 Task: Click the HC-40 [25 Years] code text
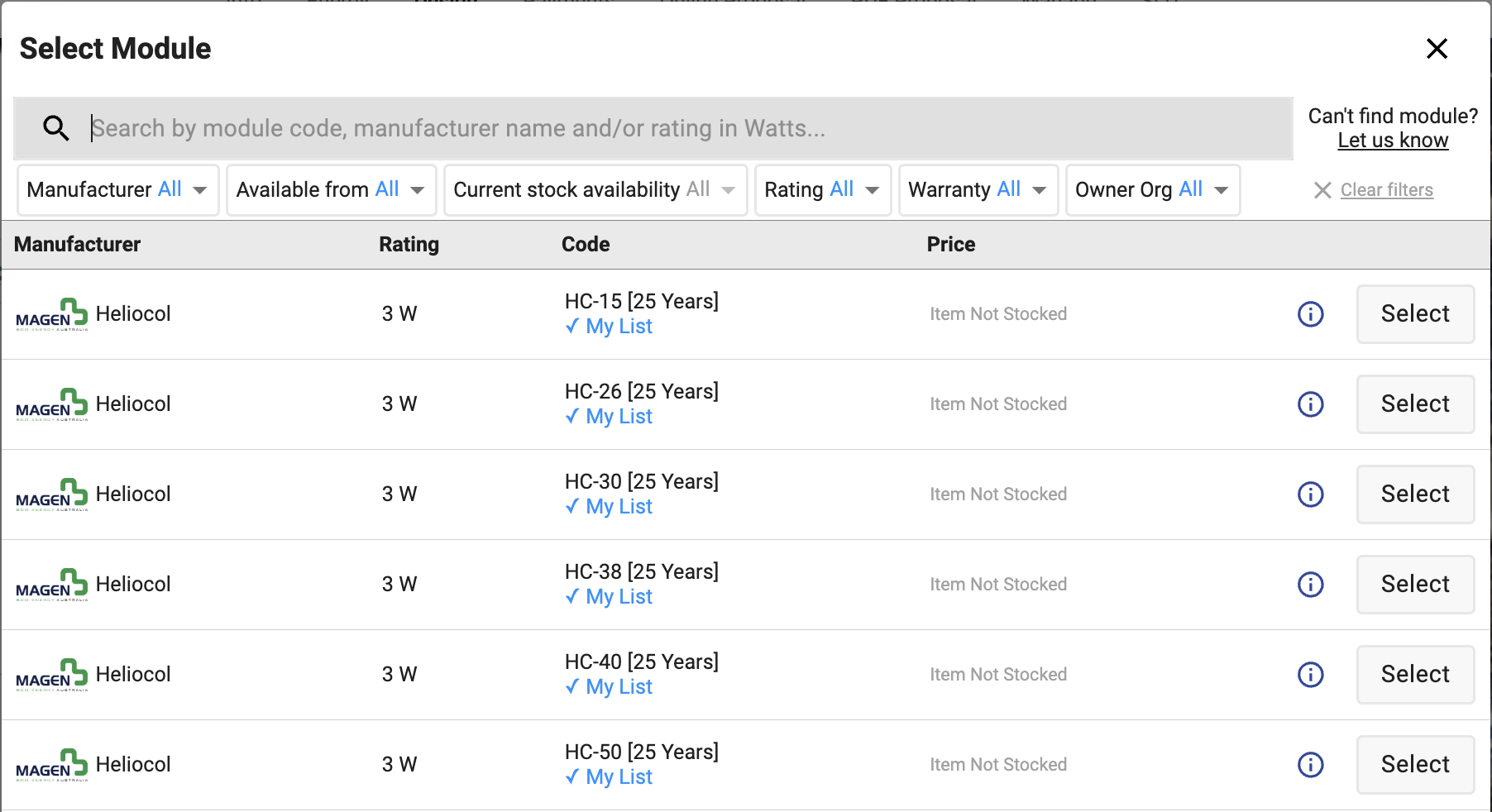642,662
